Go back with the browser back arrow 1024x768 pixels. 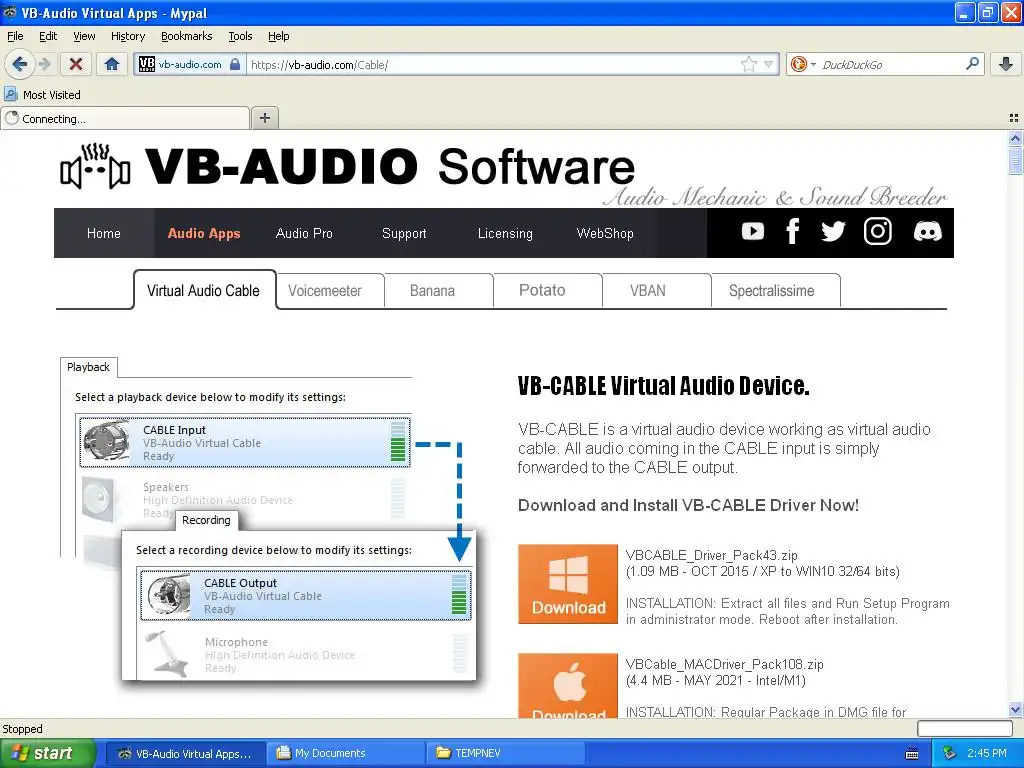click(x=20, y=64)
